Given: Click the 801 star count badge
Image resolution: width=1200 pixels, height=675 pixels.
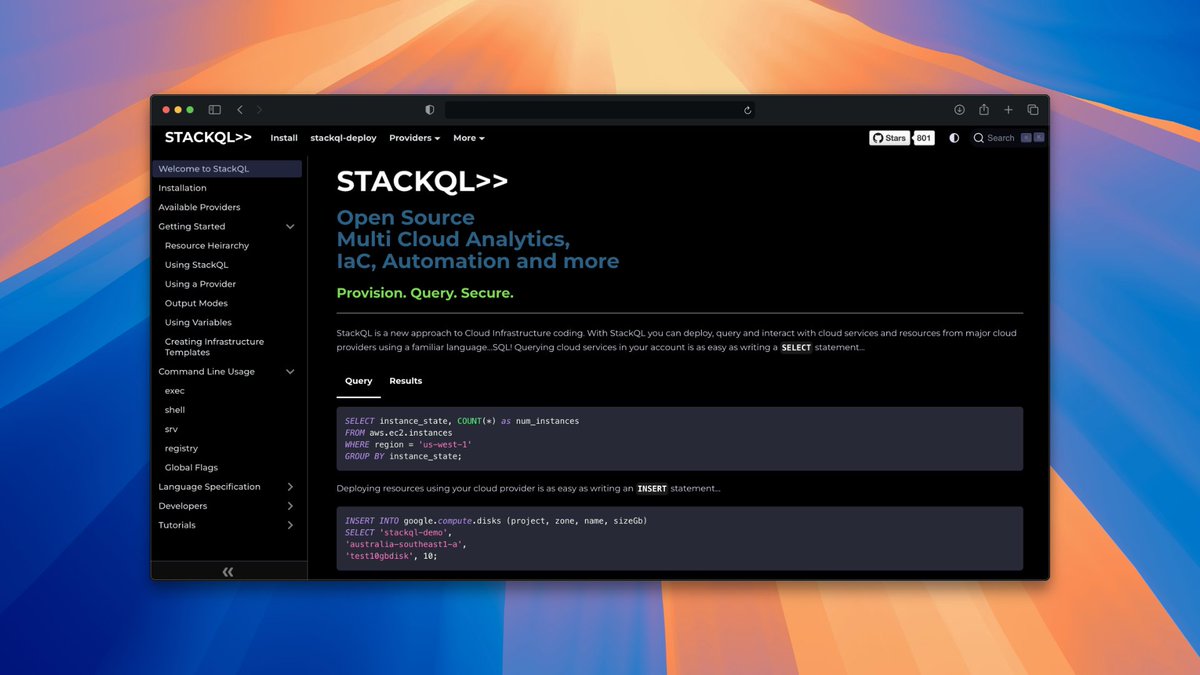Looking at the screenshot, I should click(924, 138).
